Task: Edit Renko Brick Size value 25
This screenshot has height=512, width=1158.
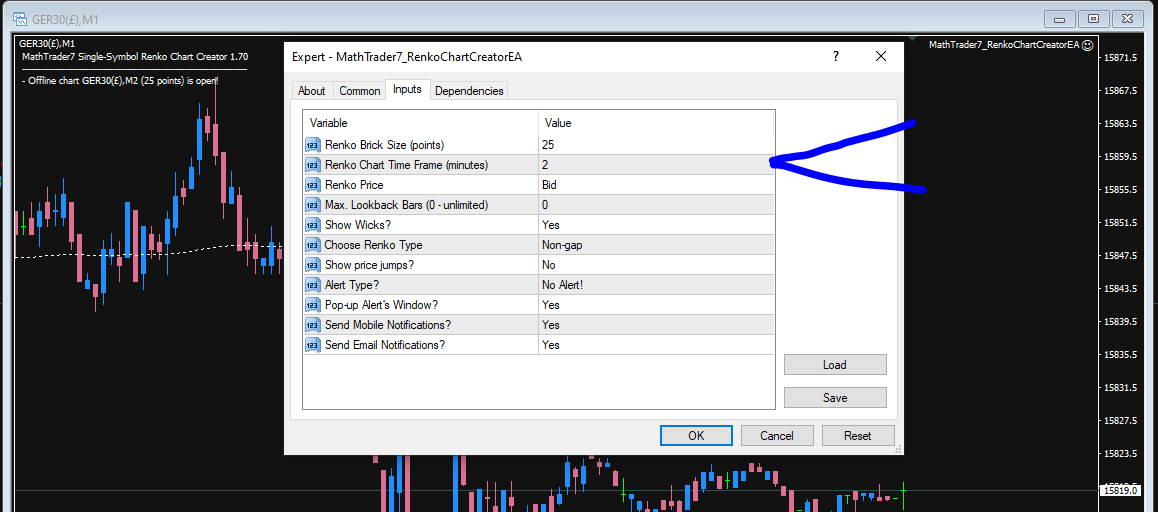Action: [656, 144]
